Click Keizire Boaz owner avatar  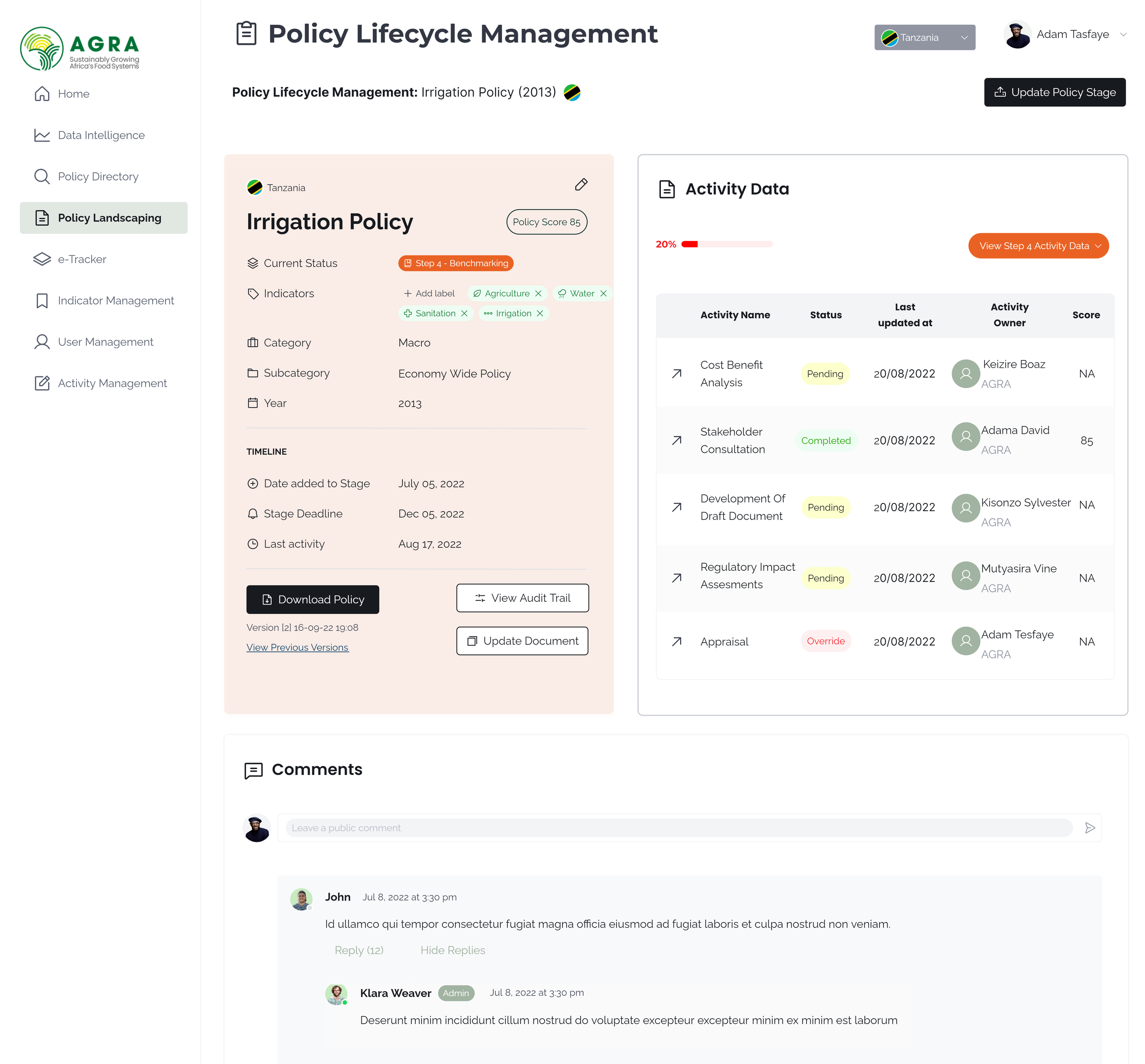(x=965, y=374)
